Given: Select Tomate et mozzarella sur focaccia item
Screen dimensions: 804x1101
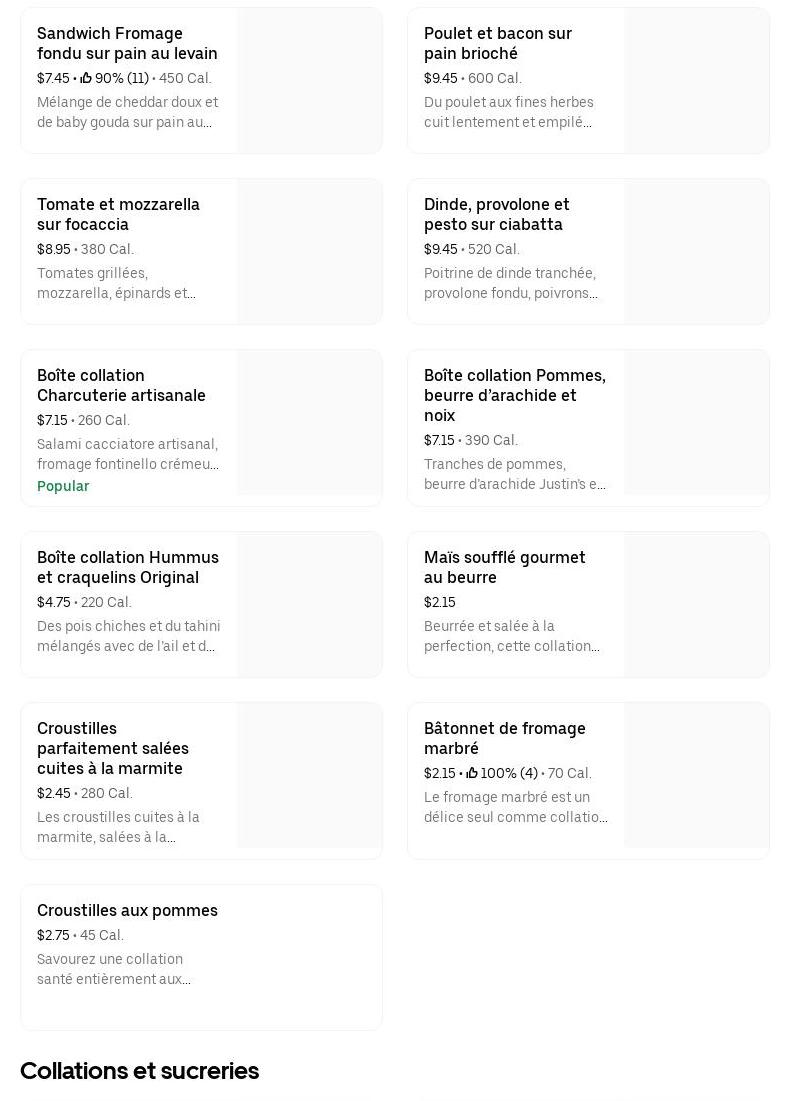Looking at the screenshot, I should (118, 214).
